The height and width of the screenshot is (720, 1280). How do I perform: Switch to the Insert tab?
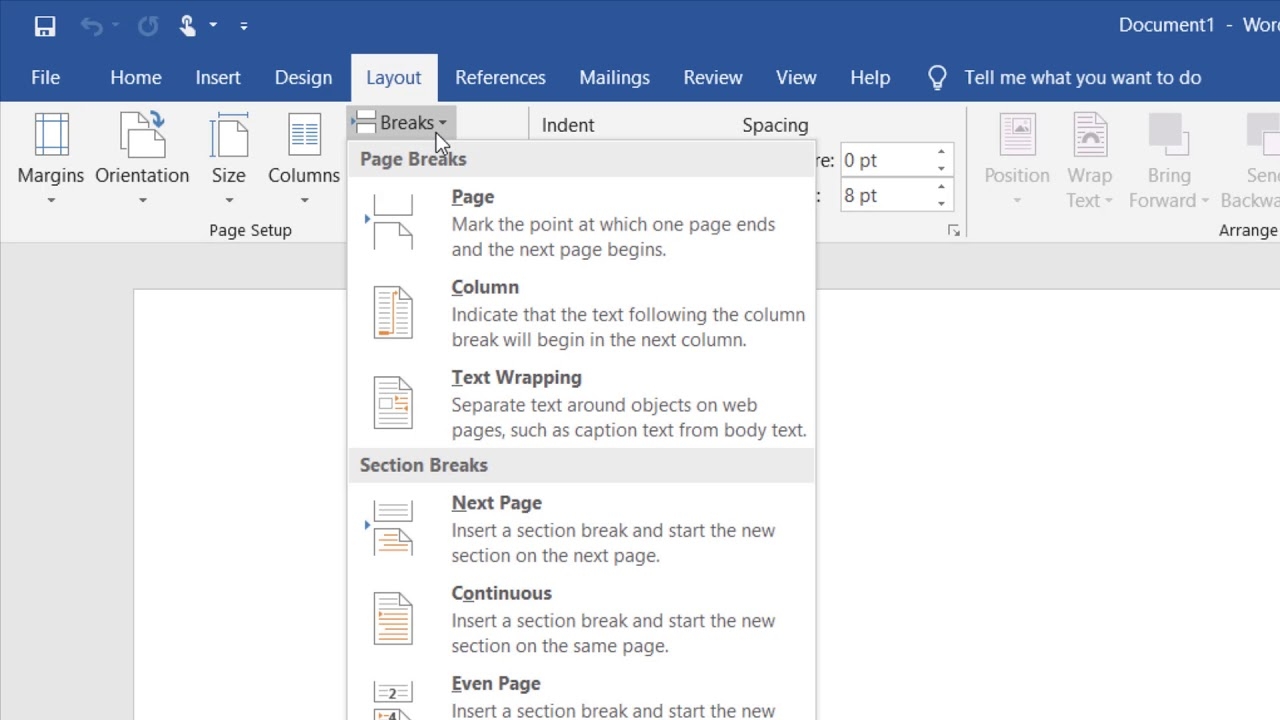pyautogui.click(x=218, y=78)
